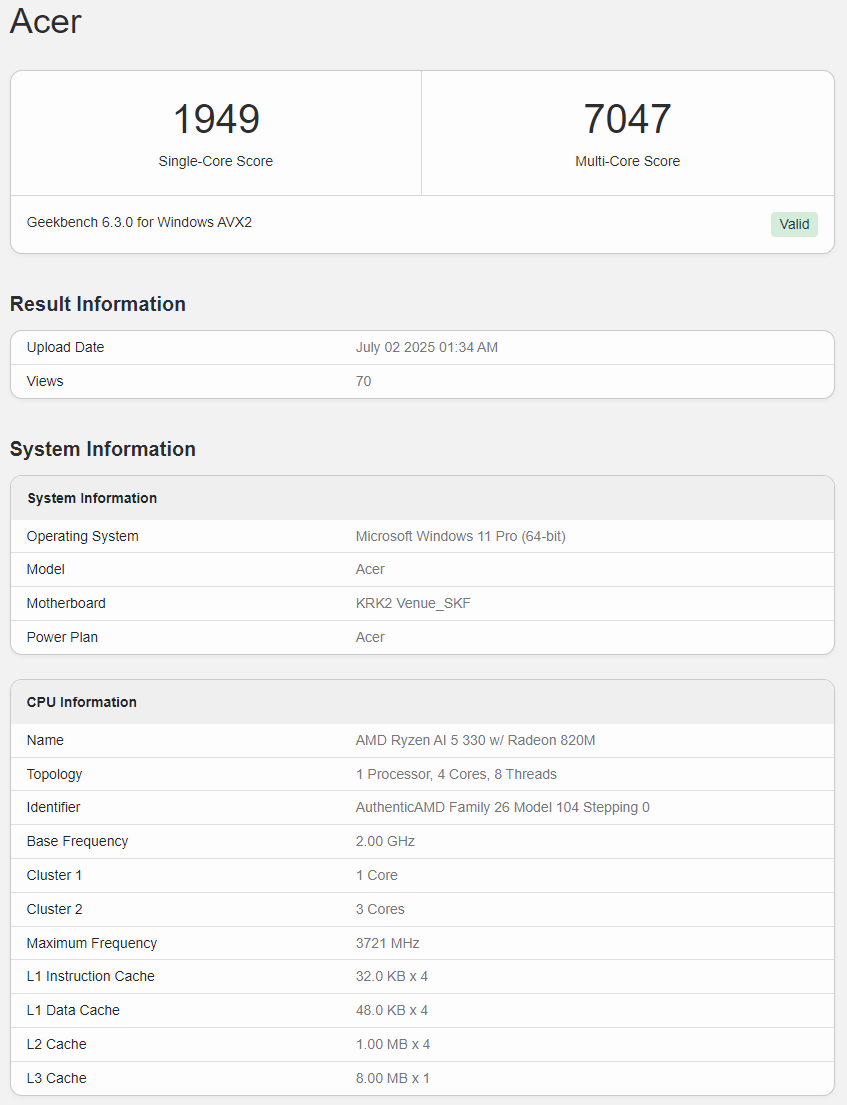Click the Geekbench 6.3.0 for Windows AVX2 text
Viewport: 847px width, 1105px height.
[140, 222]
